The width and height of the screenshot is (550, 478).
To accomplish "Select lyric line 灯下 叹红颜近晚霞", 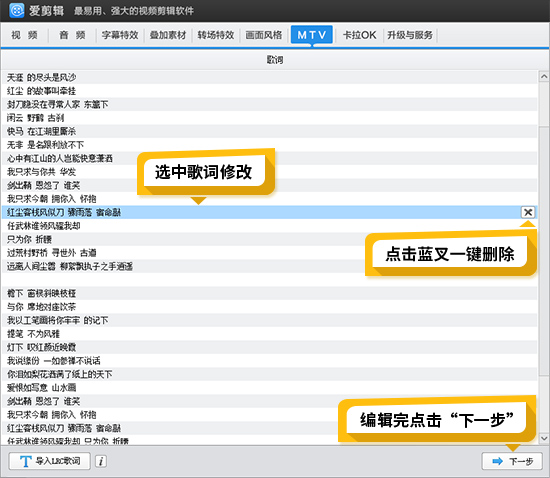I will 269,347.
